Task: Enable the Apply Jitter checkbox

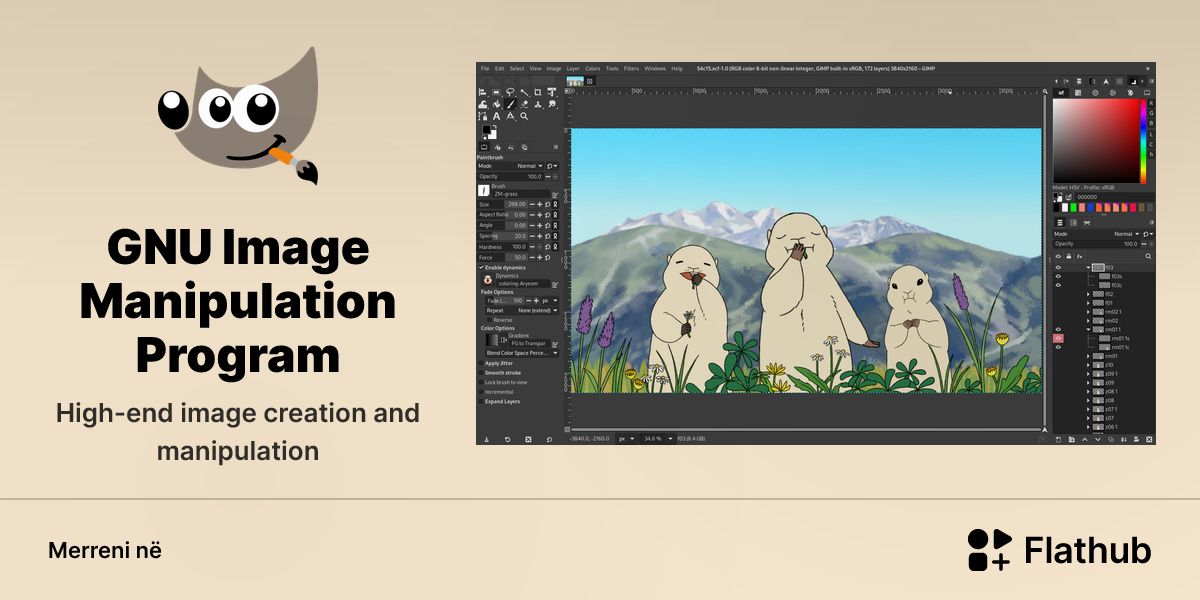Action: [481, 363]
